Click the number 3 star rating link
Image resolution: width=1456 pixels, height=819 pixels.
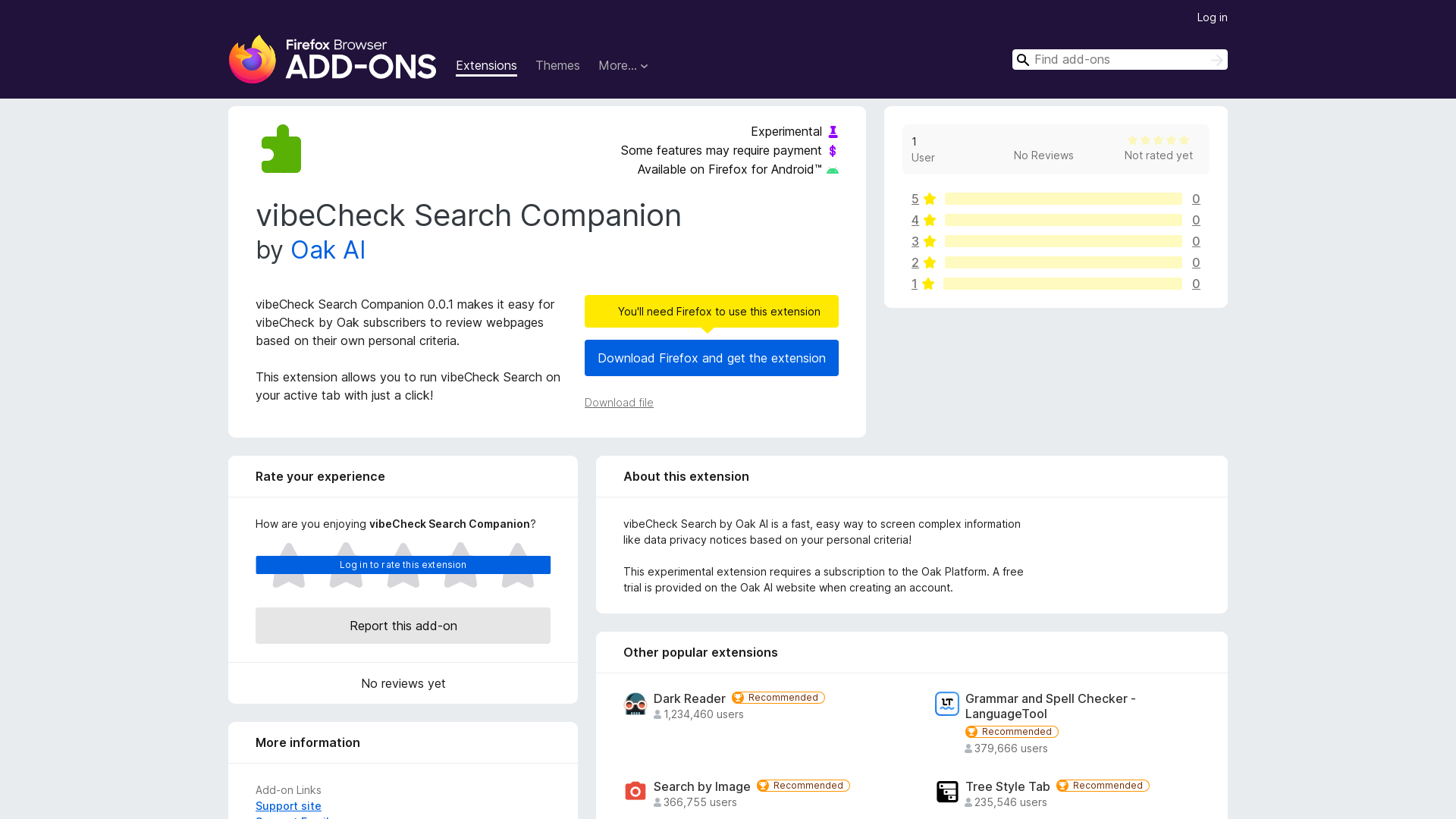(915, 241)
